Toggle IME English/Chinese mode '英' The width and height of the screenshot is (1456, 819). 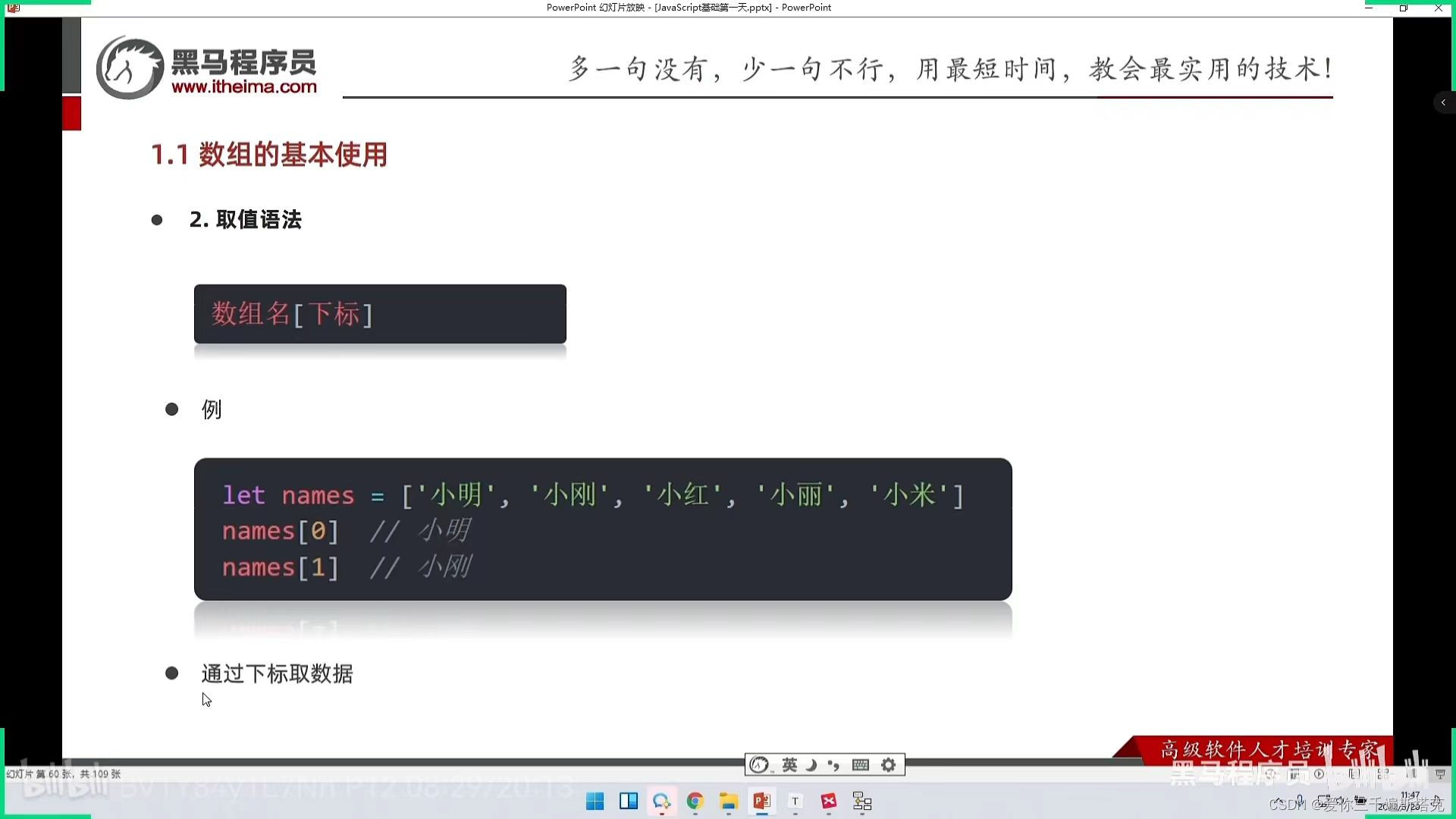tap(789, 765)
